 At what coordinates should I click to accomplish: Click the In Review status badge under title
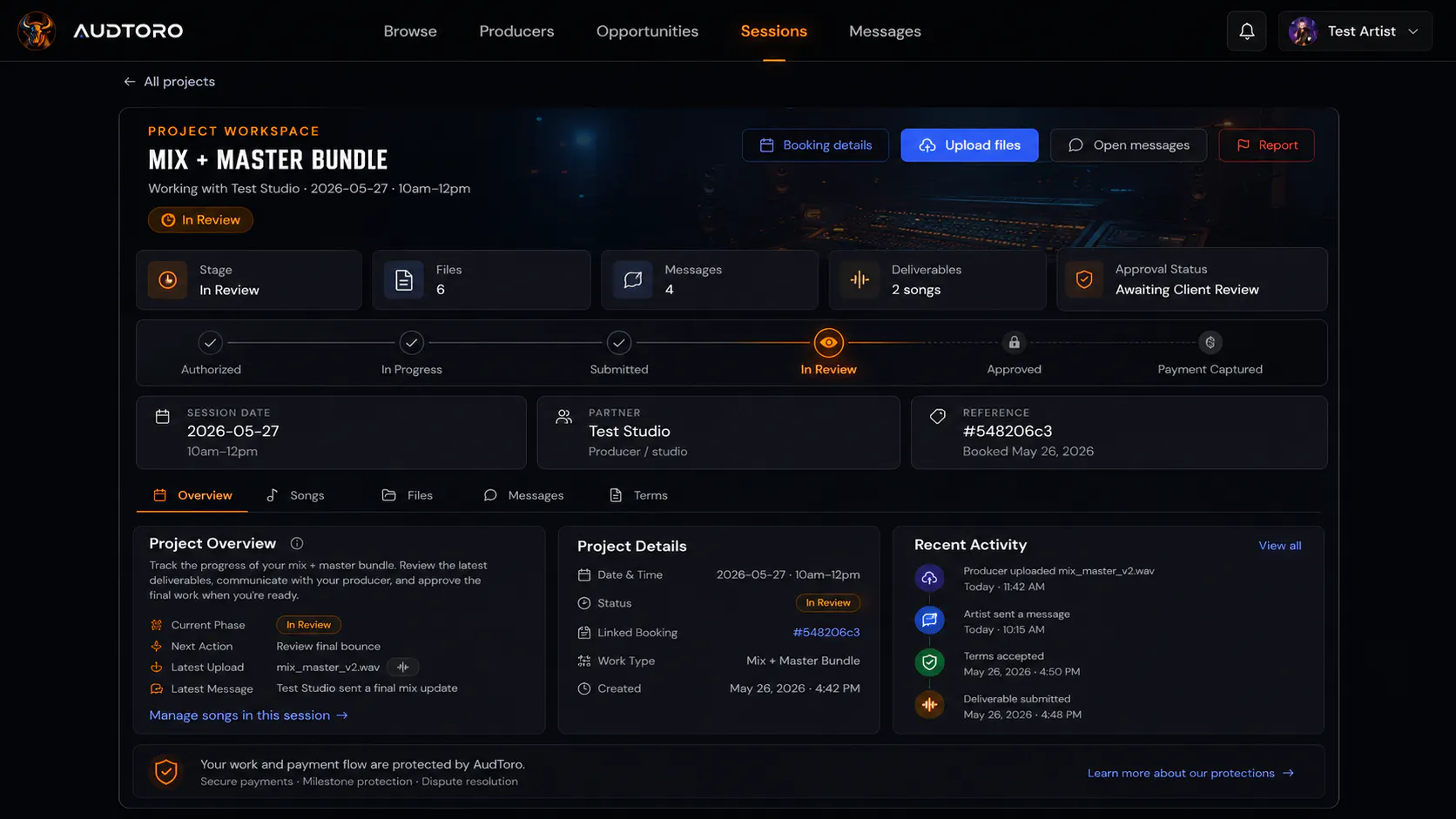pos(200,220)
